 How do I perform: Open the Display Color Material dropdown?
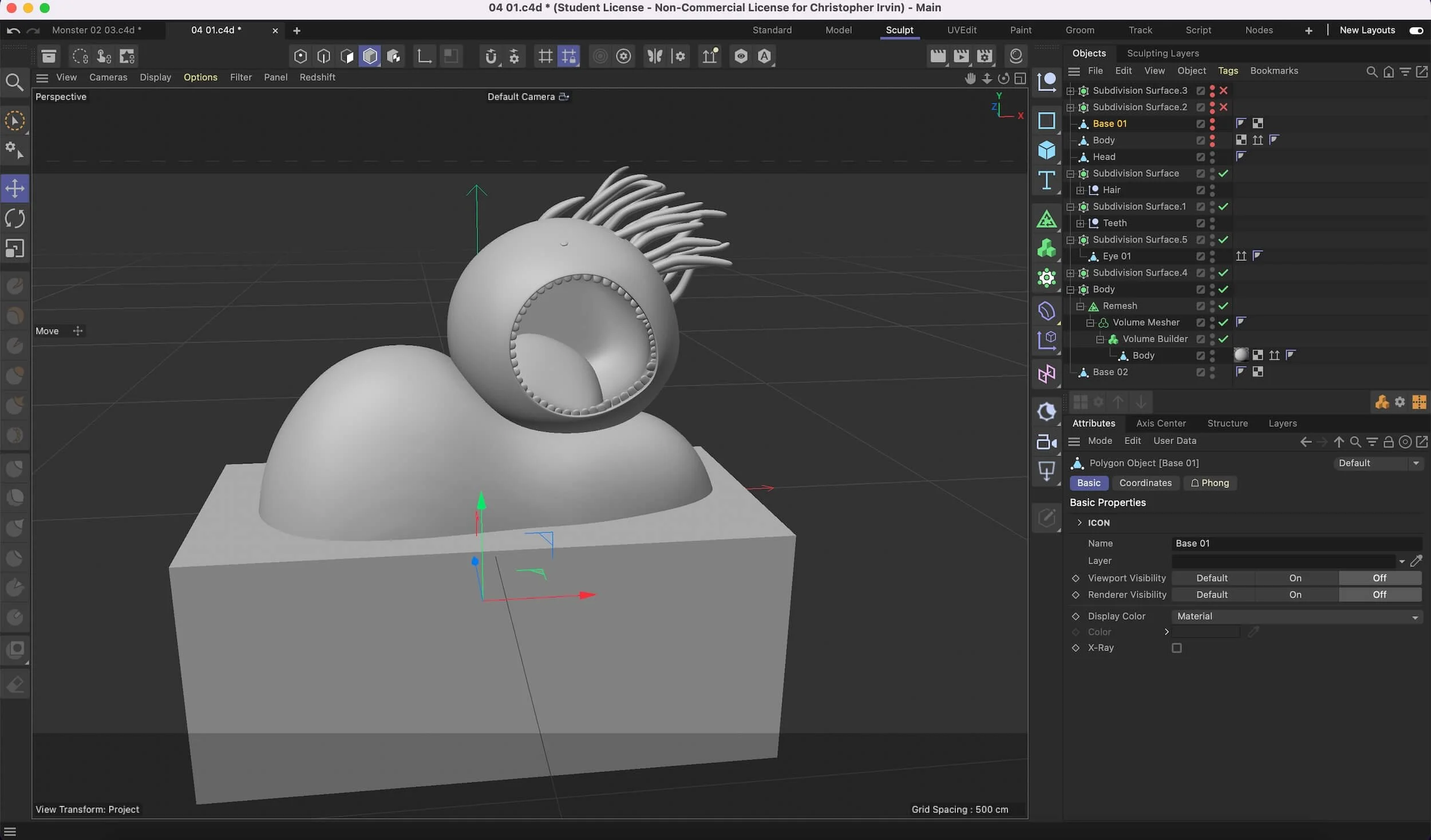tap(1296, 616)
